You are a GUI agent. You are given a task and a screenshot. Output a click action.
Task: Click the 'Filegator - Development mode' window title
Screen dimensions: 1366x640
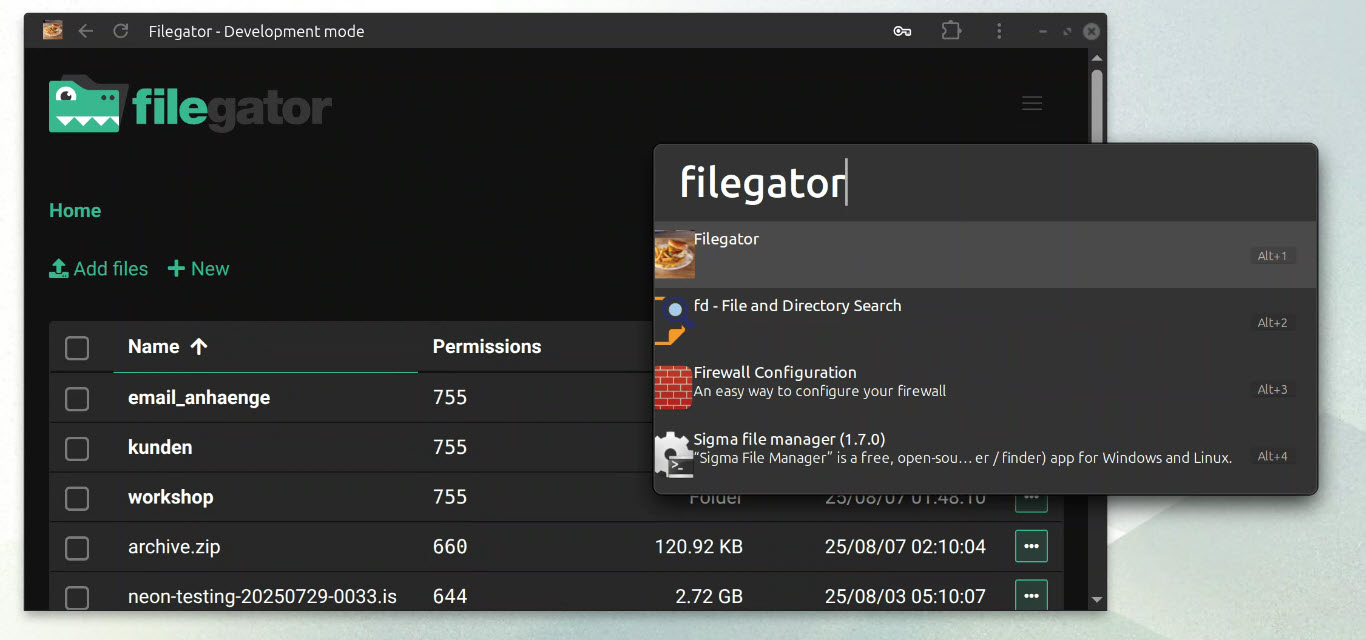256,31
